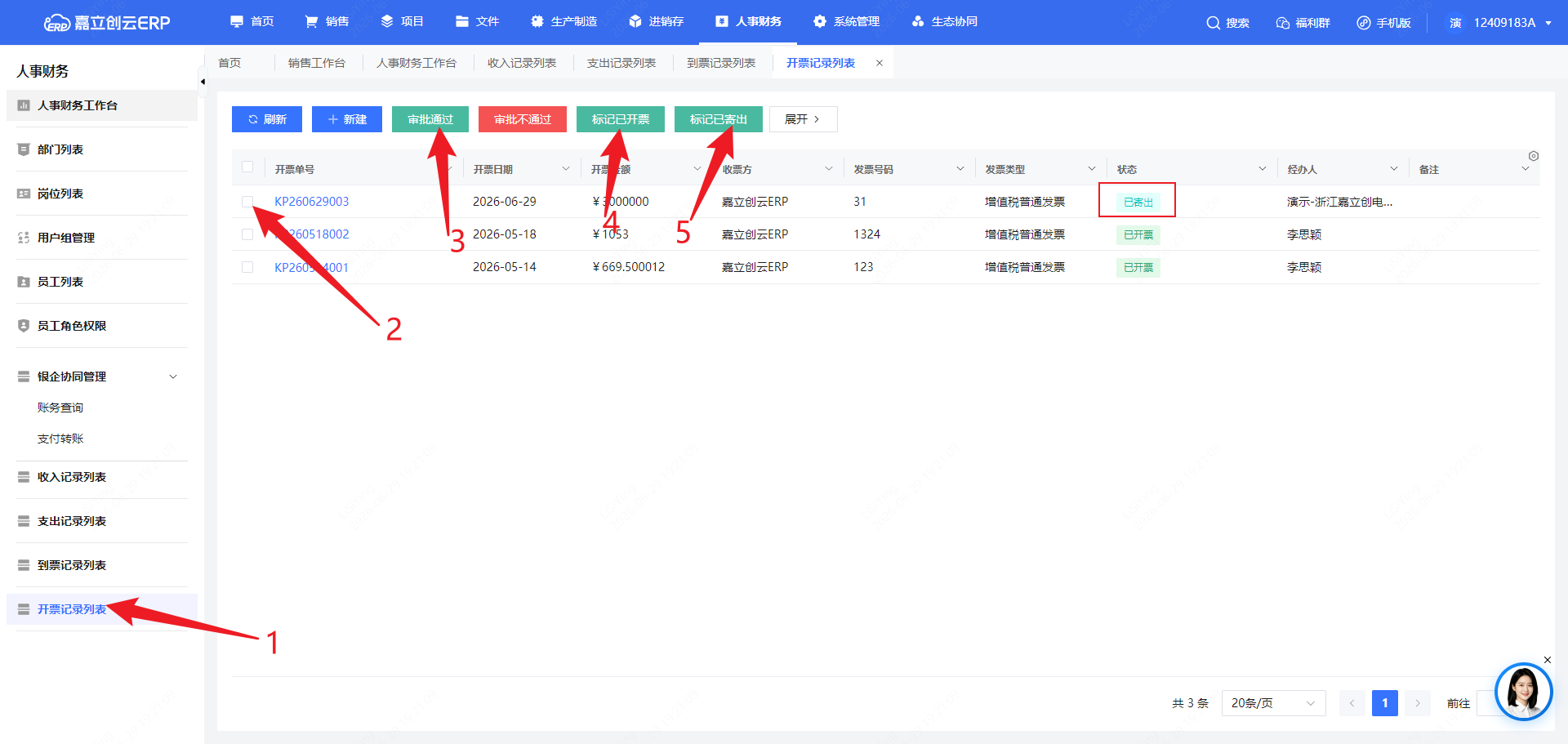Click the 到票记录列表 sidebar icon
1568x744 pixels.
(24, 565)
